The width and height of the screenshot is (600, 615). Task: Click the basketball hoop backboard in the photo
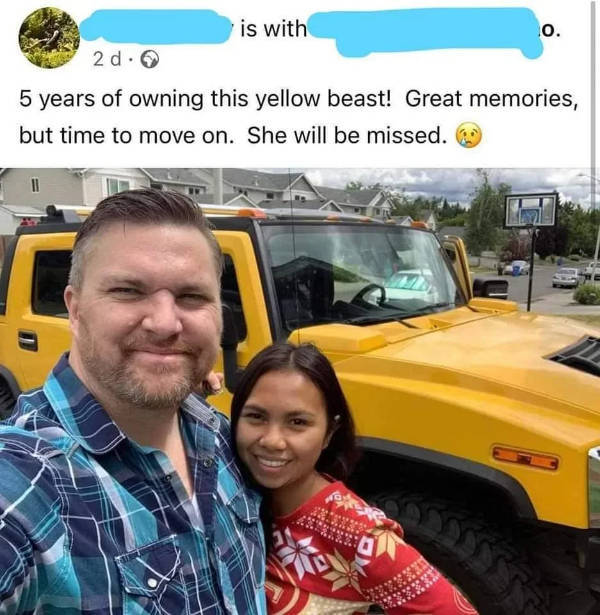[x=531, y=210]
